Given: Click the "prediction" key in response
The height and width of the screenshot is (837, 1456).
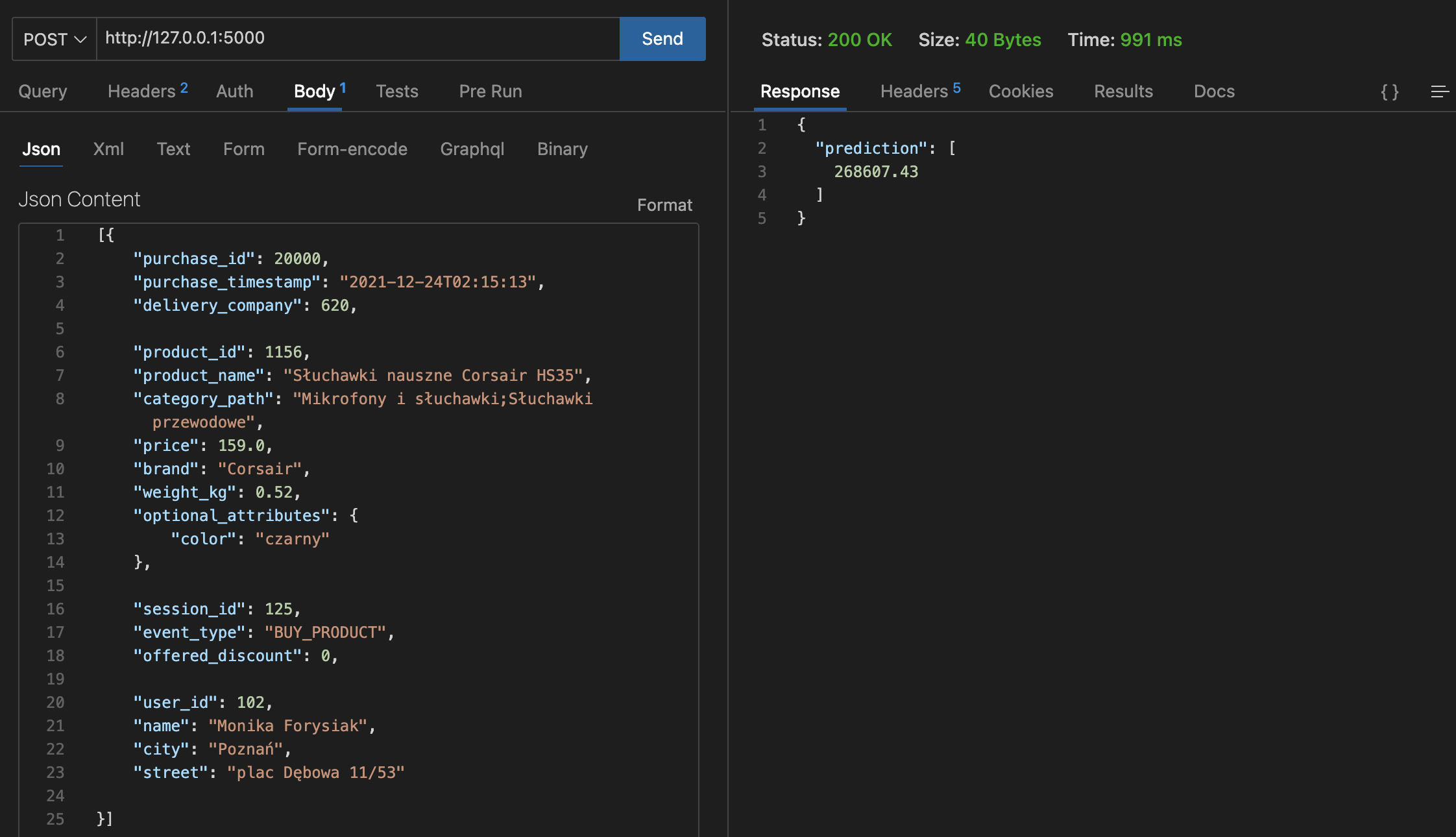Looking at the screenshot, I should coord(871,149).
